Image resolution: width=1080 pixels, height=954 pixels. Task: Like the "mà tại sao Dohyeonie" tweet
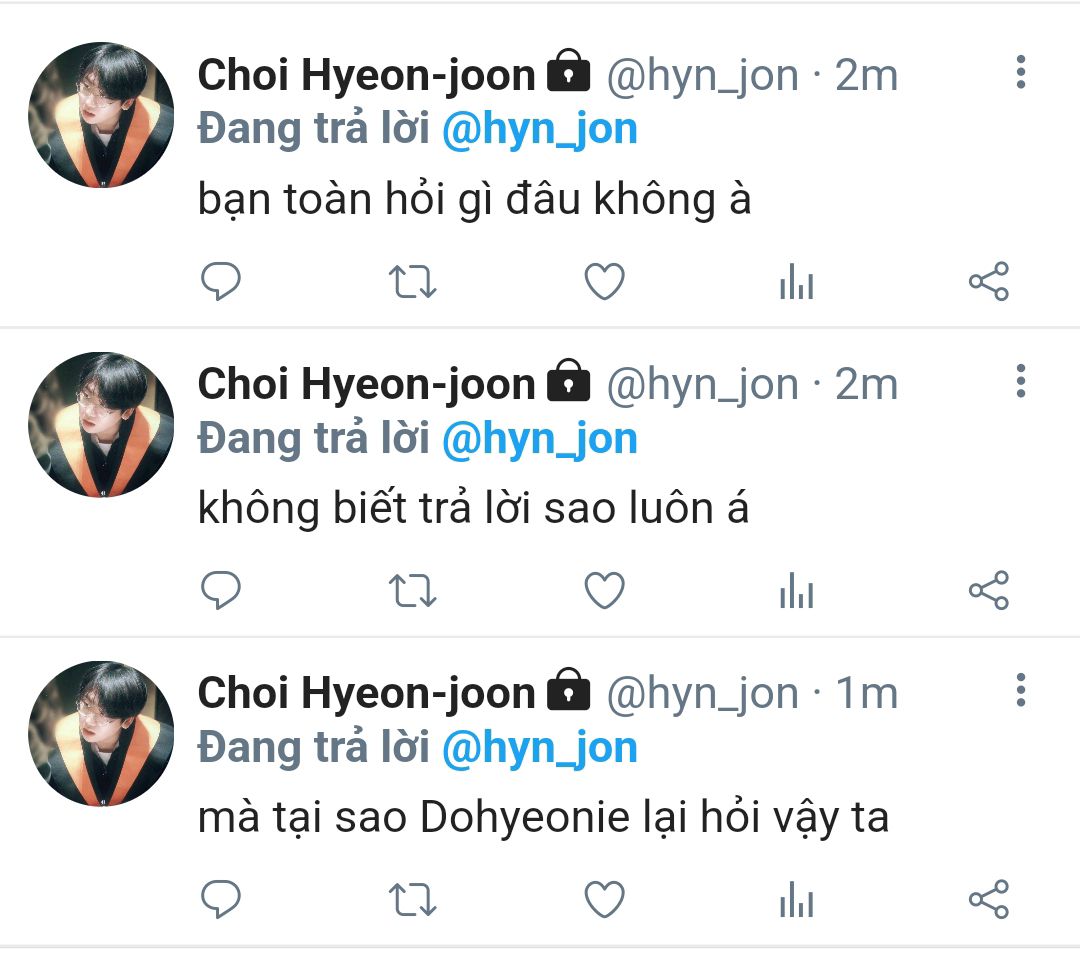tap(604, 899)
